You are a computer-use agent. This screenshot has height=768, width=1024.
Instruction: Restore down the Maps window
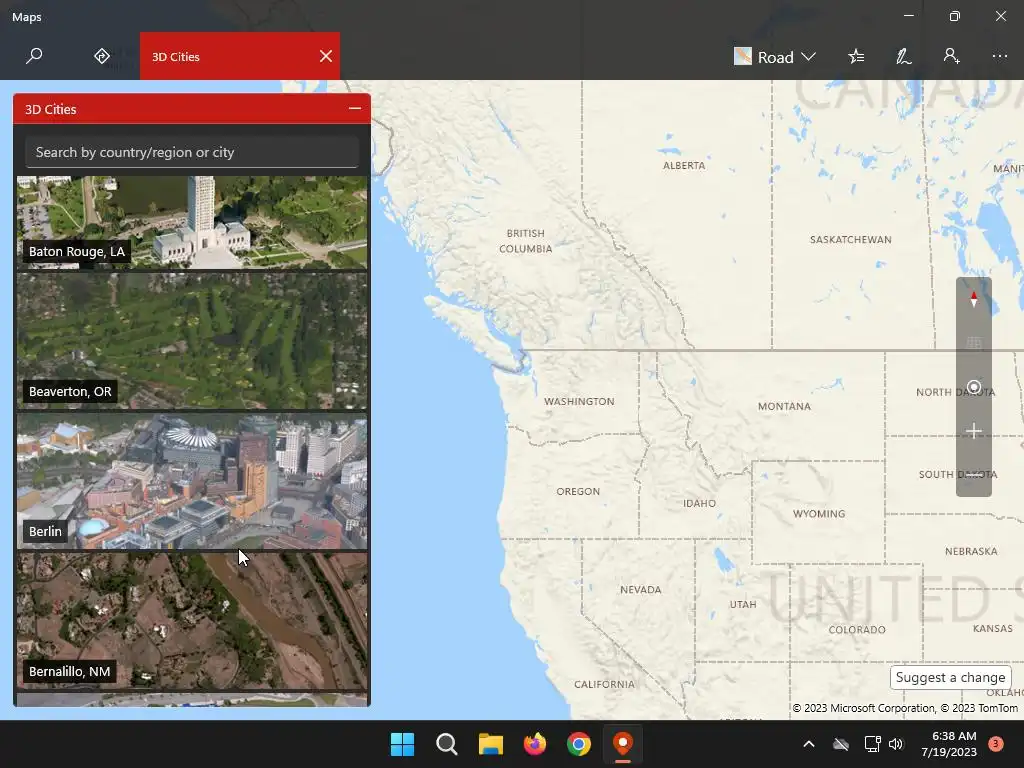pyautogui.click(x=955, y=16)
